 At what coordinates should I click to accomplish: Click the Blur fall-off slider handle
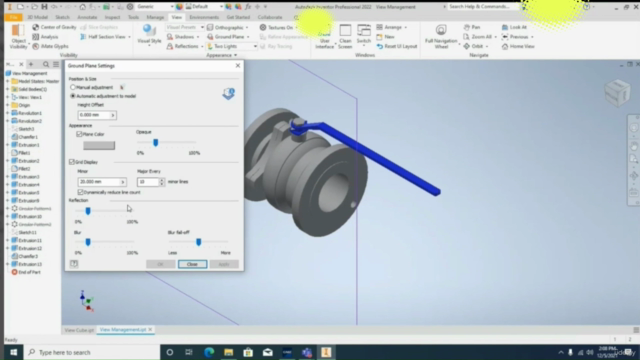click(198, 242)
